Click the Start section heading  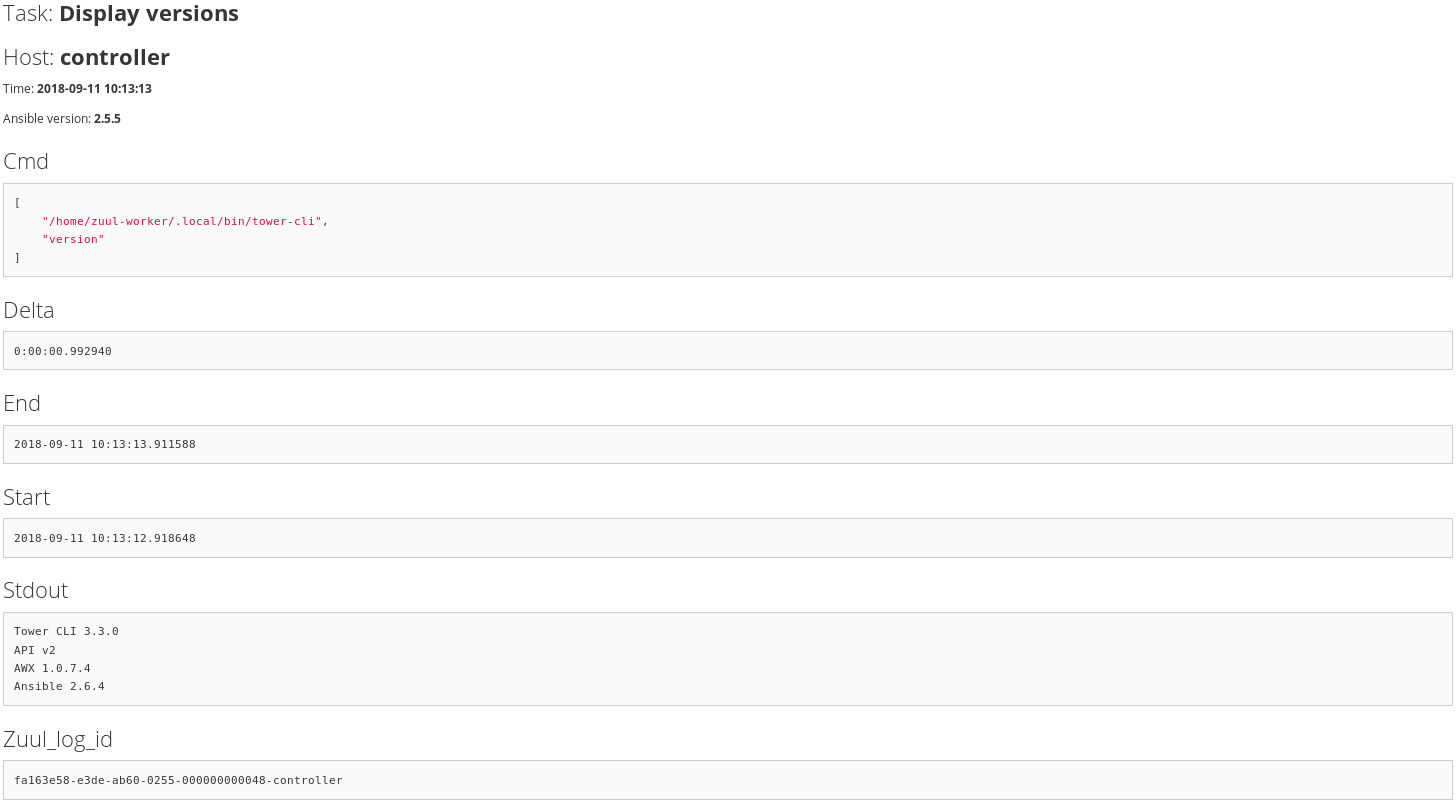(x=27, y=498)
